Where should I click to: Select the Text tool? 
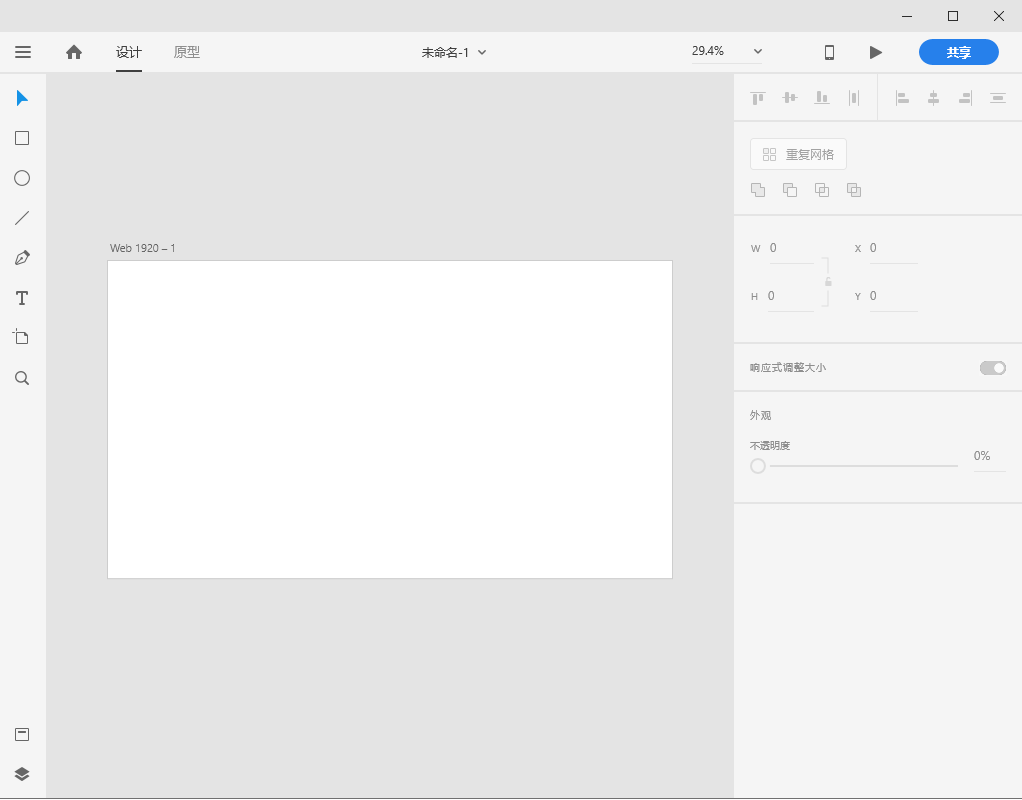click(22, 298)
